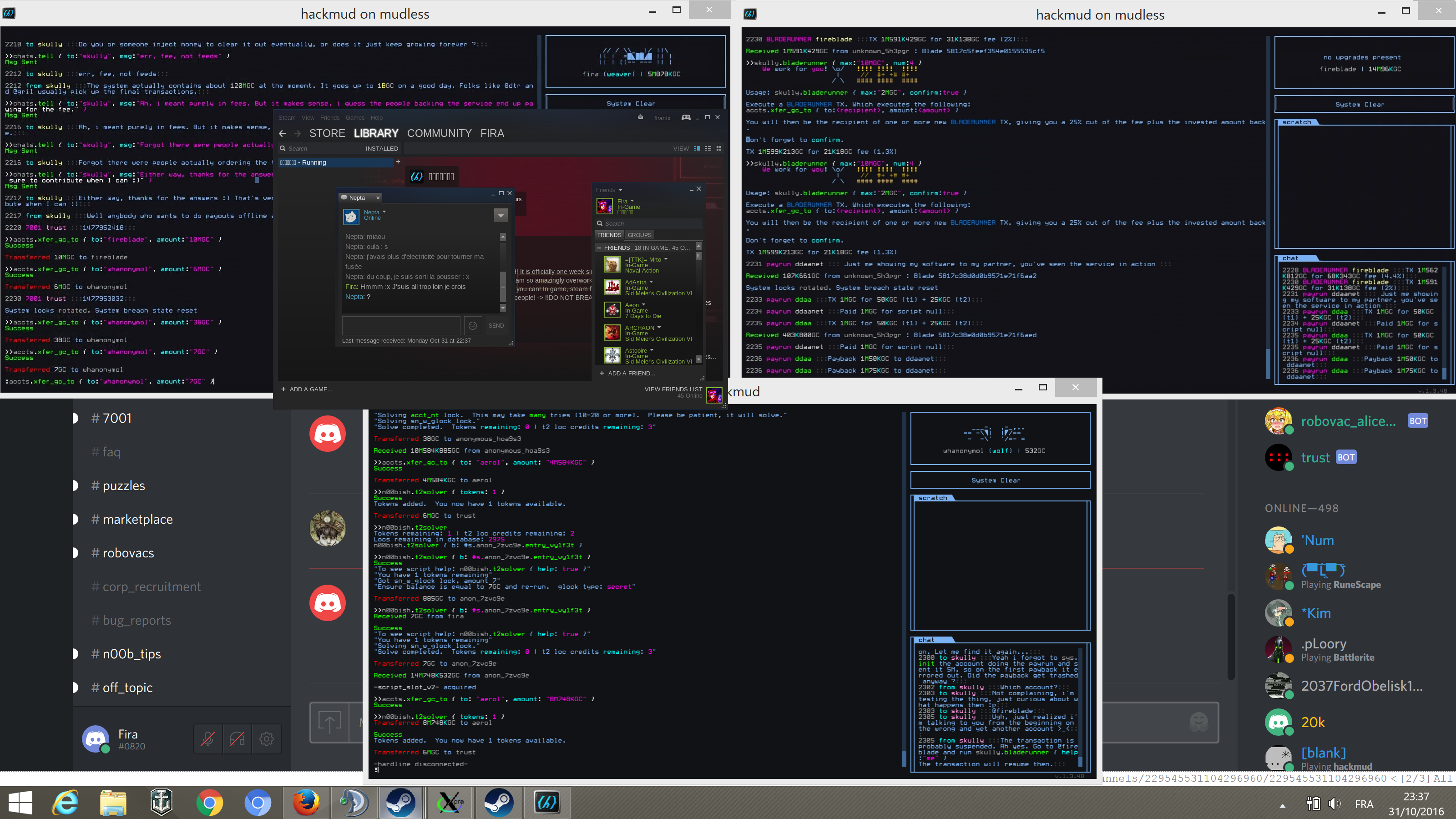The image size is (1456, 819).
Task: Select the Running hackmud game in the library list
Action: pyautogui.click(x=336, y=162)
